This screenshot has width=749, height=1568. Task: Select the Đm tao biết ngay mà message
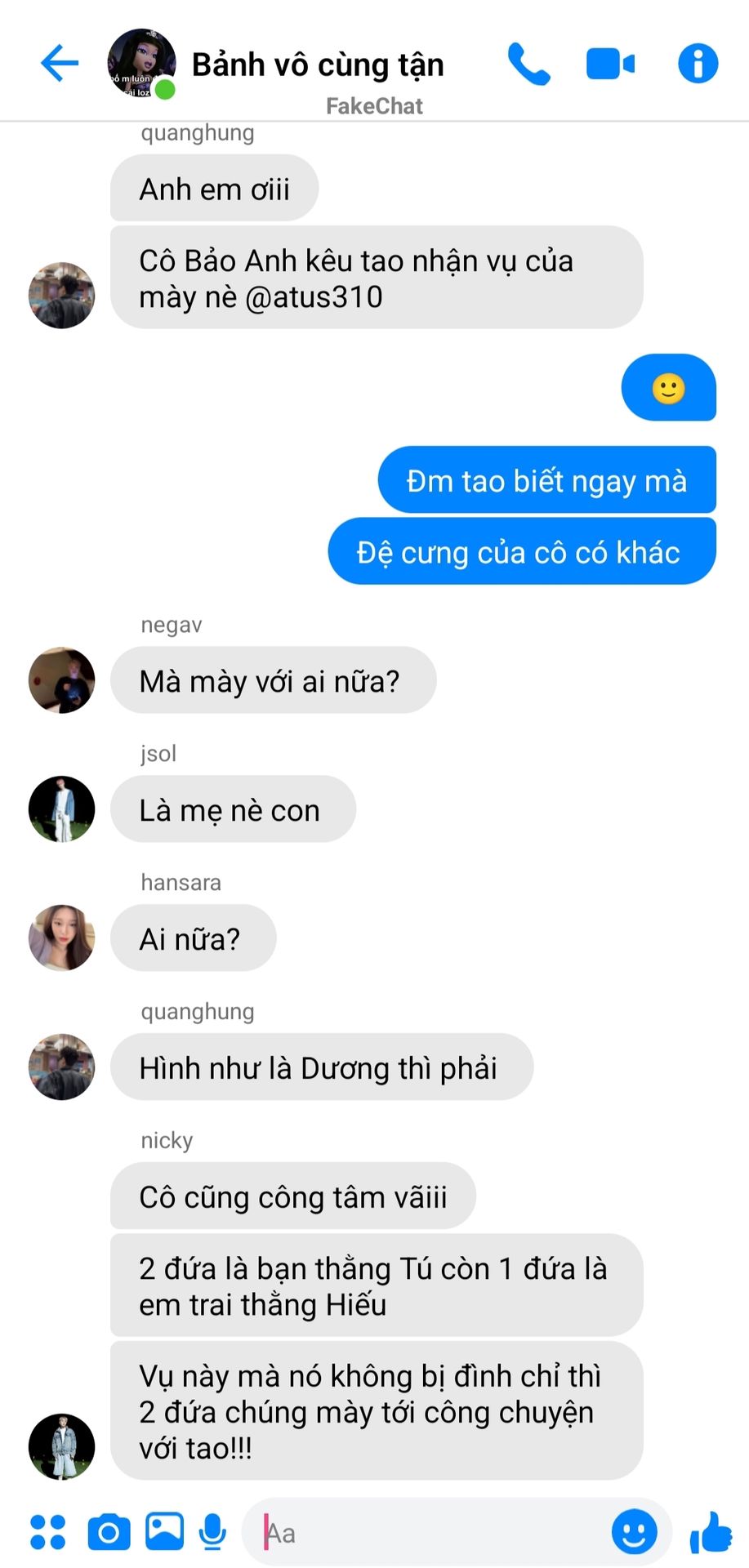pos(546,480)
